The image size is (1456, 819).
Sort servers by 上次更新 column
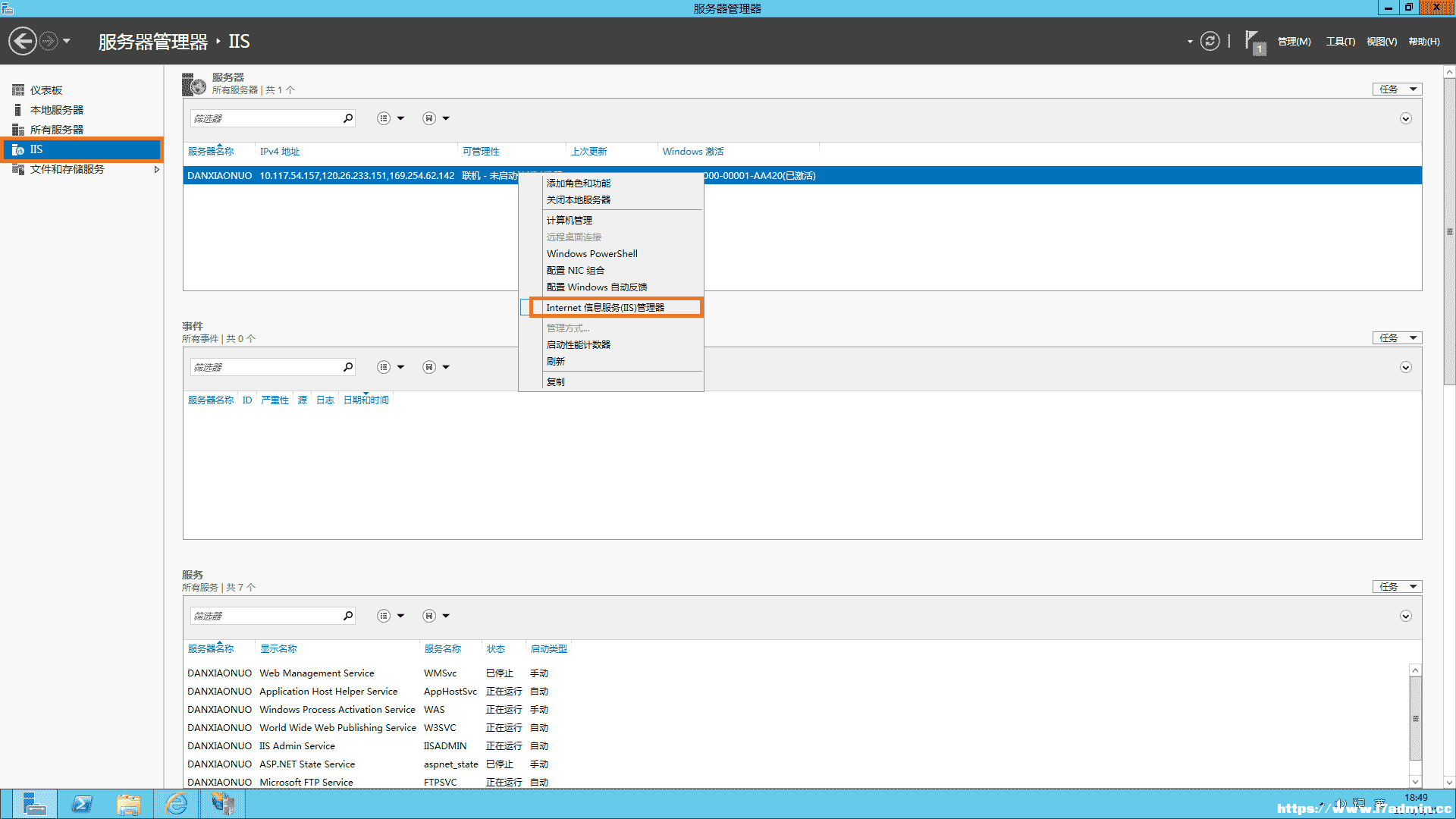(589, 152)
